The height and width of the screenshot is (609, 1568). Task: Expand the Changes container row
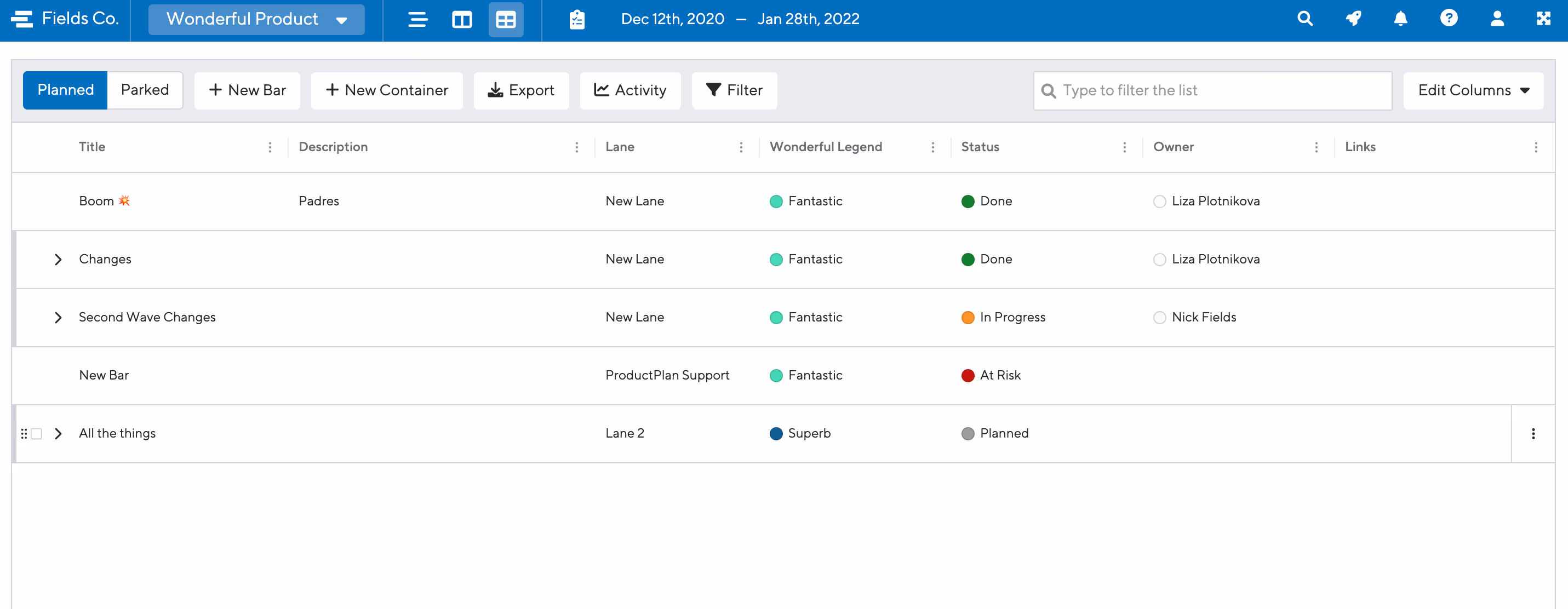point(58,260)
